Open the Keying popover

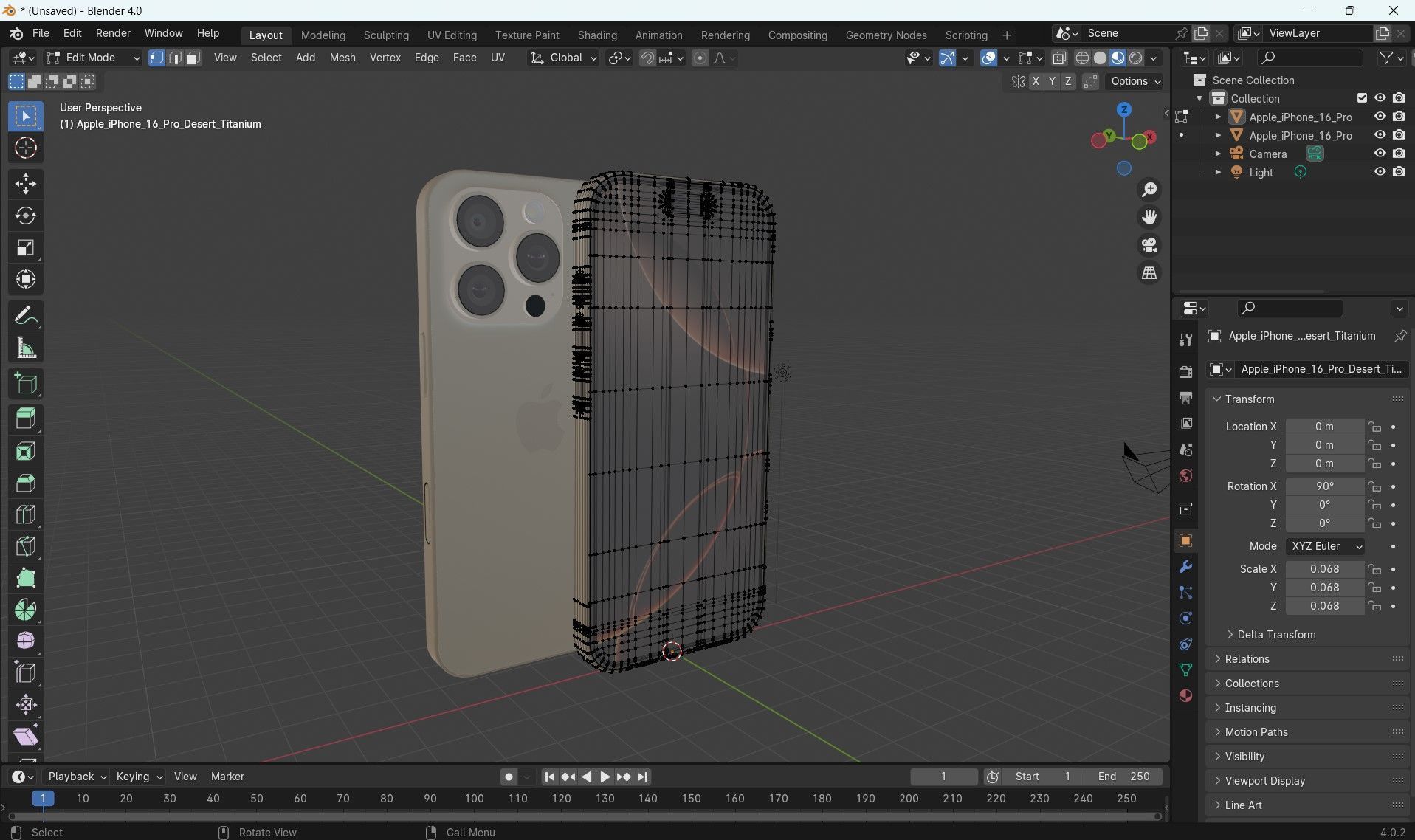[139, 777]
